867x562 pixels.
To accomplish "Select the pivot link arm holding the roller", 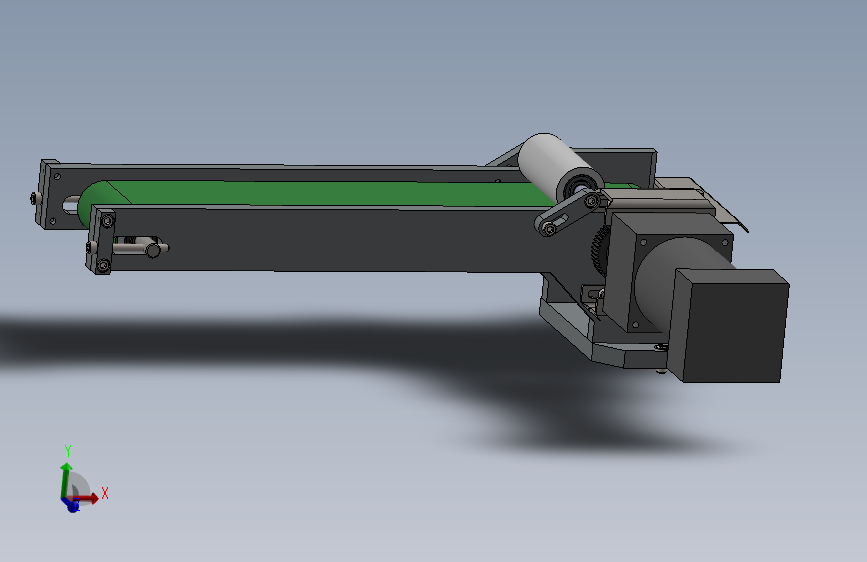I will tap(572, 213).
